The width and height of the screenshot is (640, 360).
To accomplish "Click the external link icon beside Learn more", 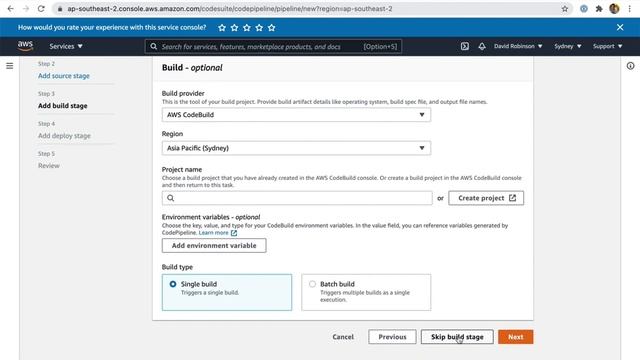I will [x=234, y=233].
